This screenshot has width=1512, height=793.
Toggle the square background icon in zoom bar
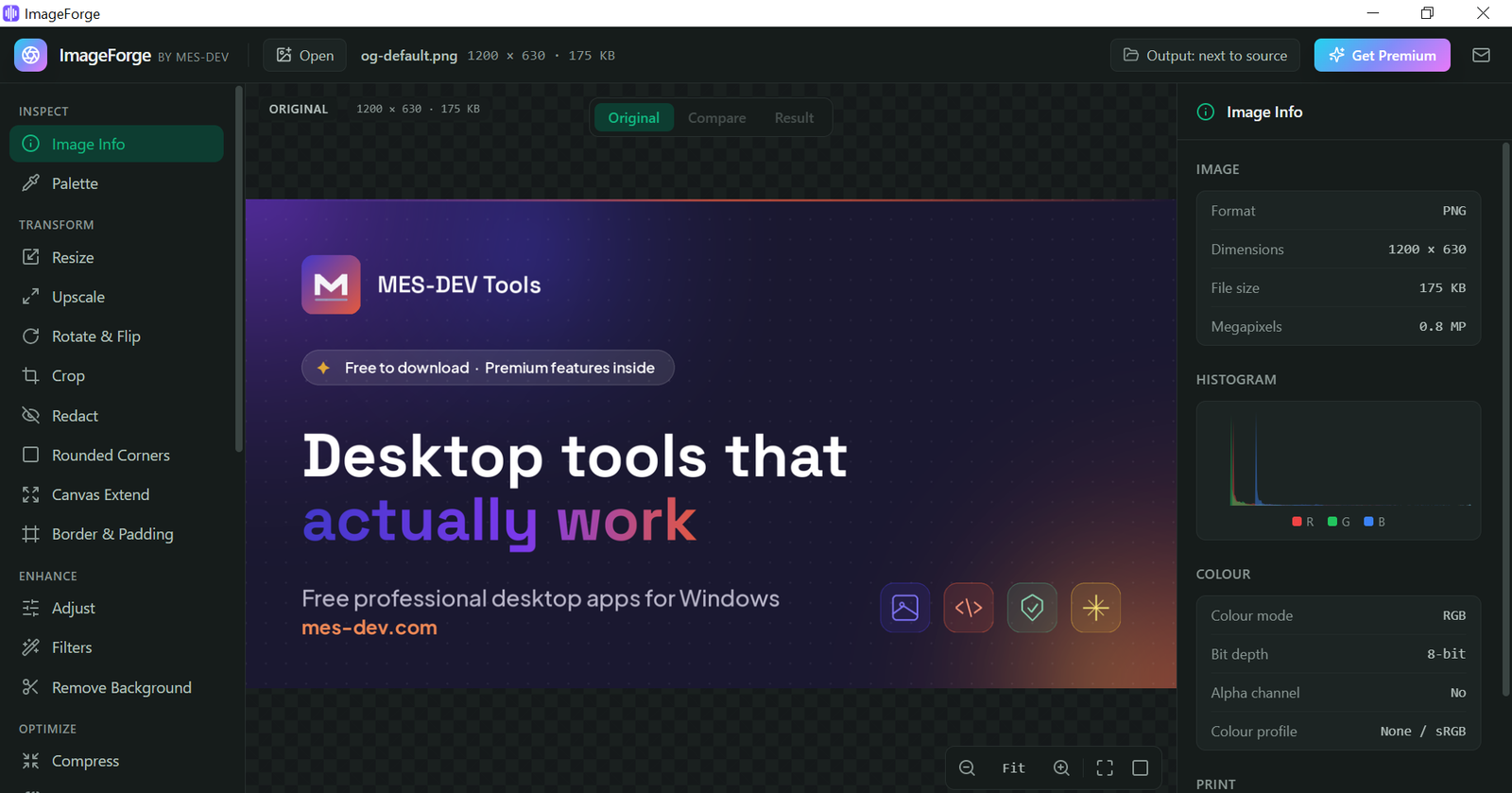[x=1141, y=767]
